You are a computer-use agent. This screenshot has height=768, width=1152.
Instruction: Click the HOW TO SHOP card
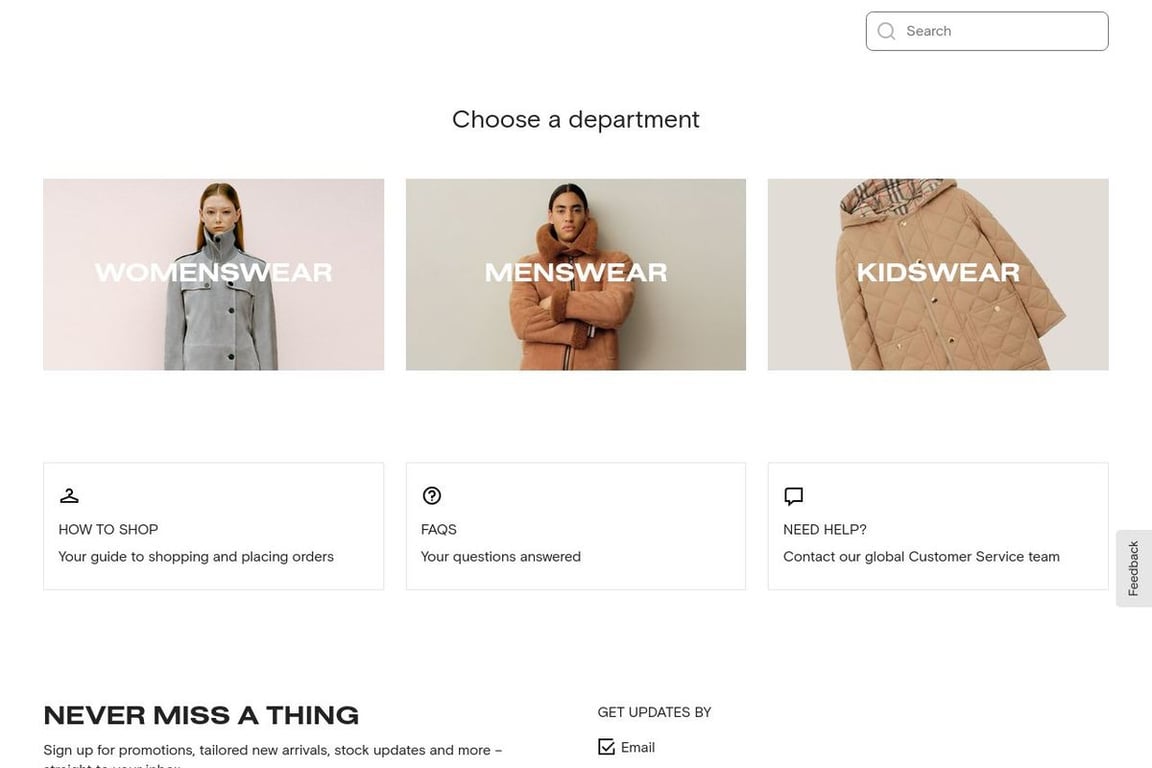coord(213,525)
